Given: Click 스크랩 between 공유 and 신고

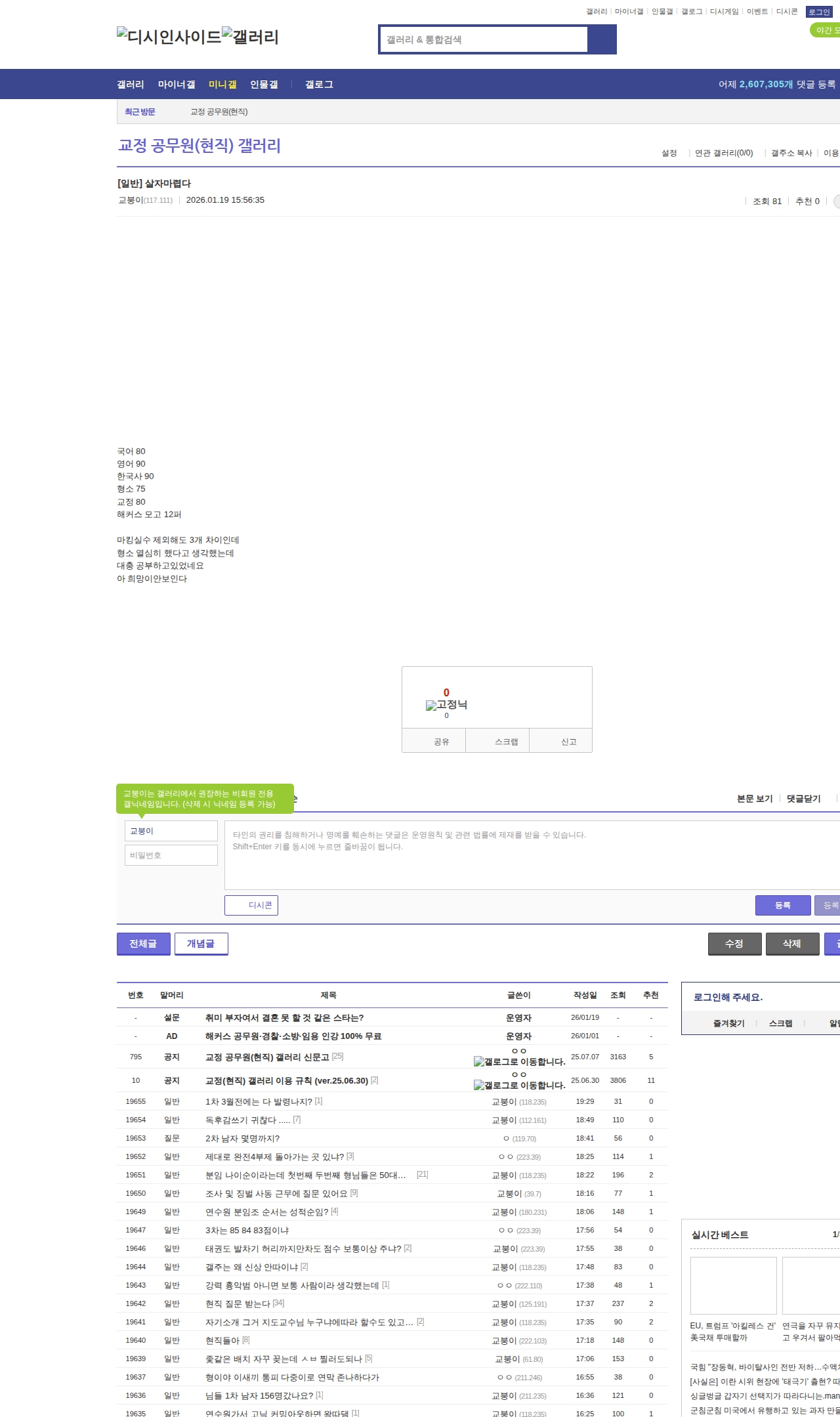Looking at the screenshot, I should point(497,741).
